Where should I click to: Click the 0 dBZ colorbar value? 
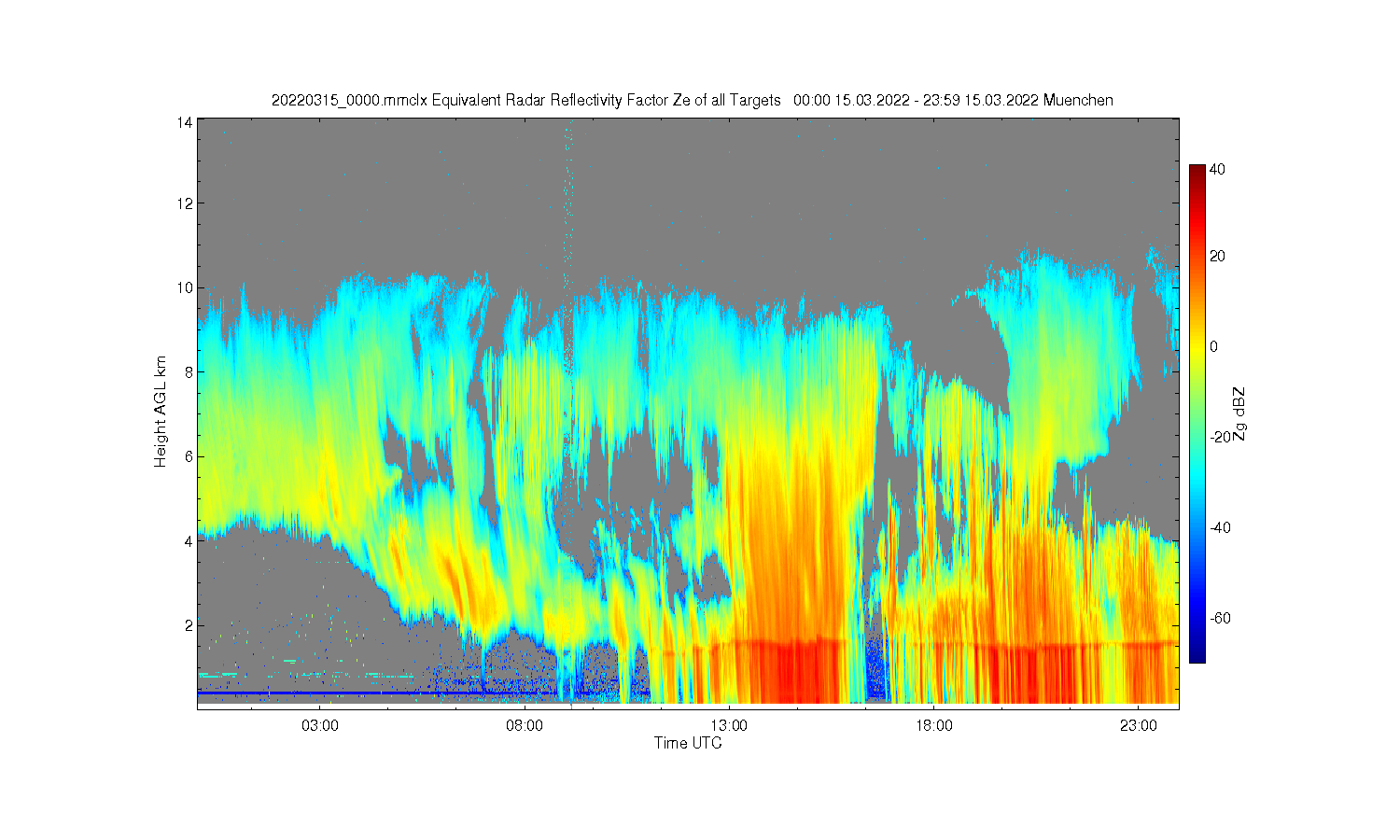coord(1213,346)
